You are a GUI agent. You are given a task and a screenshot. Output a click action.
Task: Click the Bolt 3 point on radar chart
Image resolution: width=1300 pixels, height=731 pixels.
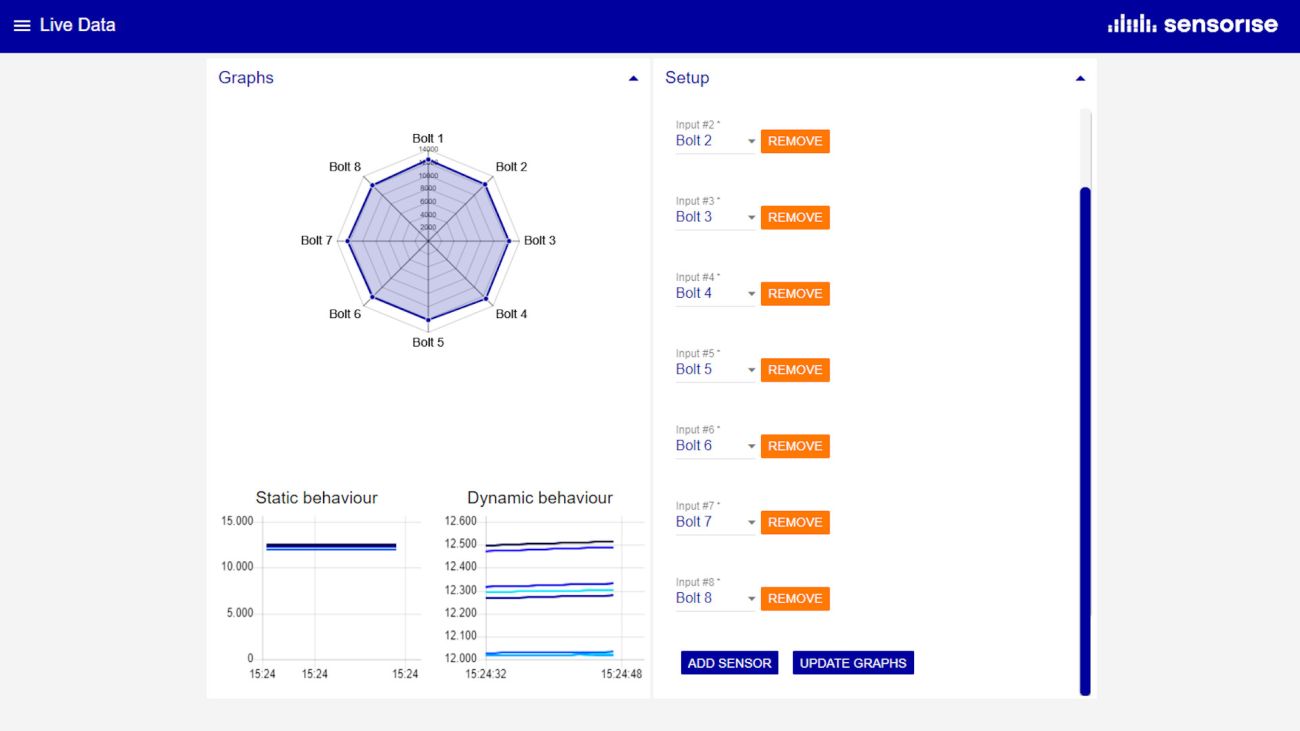(x=508, y=241)
